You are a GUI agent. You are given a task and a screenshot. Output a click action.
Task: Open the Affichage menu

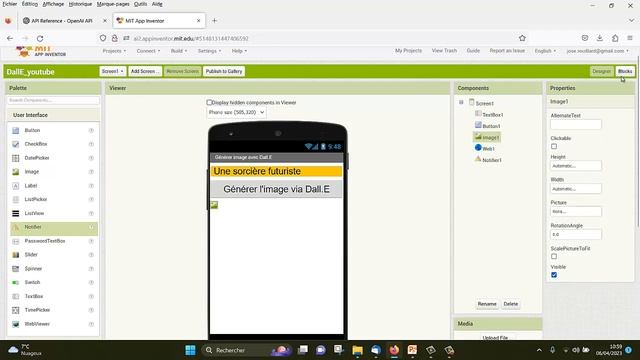click(53, 4)
